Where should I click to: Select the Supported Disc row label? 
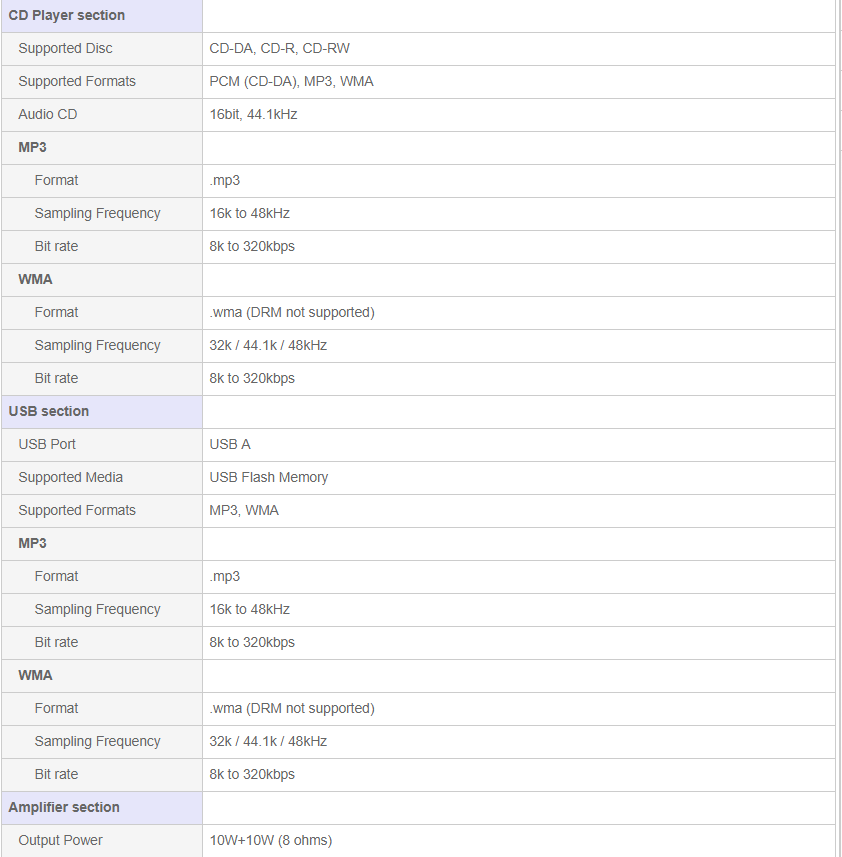(66, 49)
